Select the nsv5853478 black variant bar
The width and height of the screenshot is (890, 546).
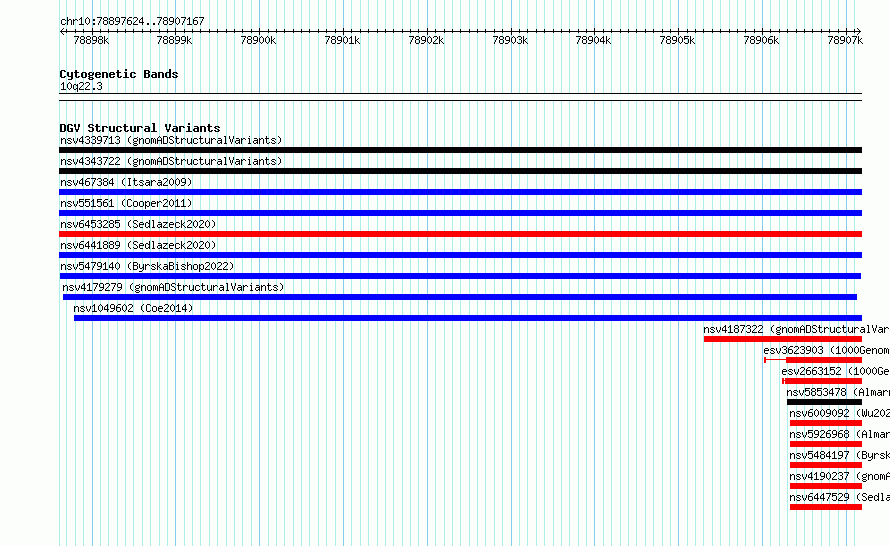[824, 402]
